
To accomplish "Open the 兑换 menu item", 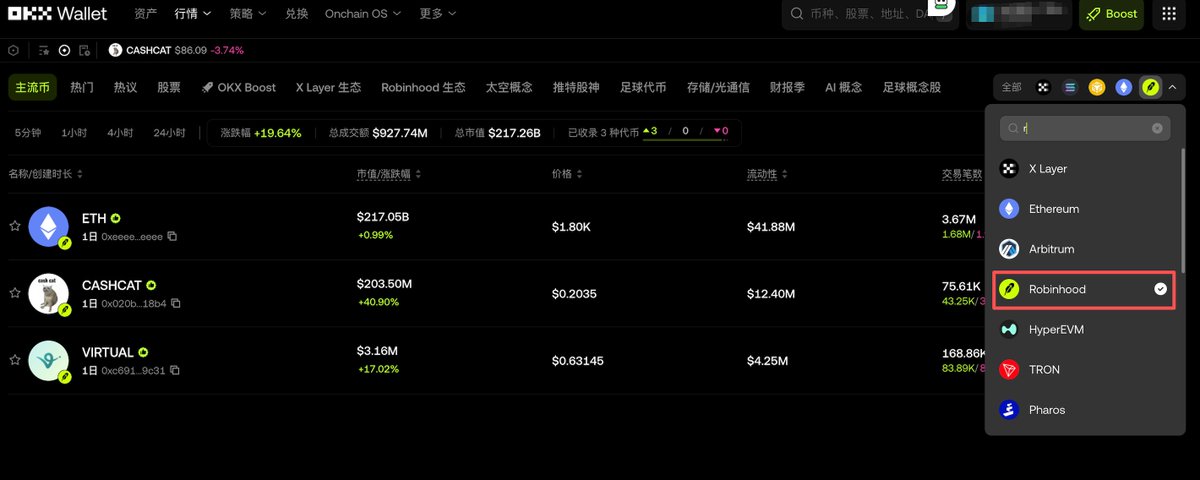I will (x=296, y=14).
